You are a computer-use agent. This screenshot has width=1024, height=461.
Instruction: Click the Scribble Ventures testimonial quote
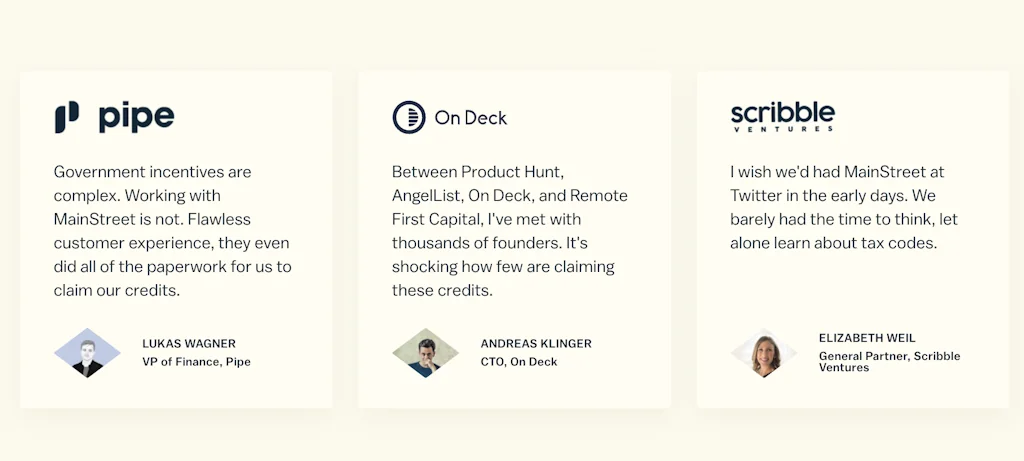click(x=843, y=207)
